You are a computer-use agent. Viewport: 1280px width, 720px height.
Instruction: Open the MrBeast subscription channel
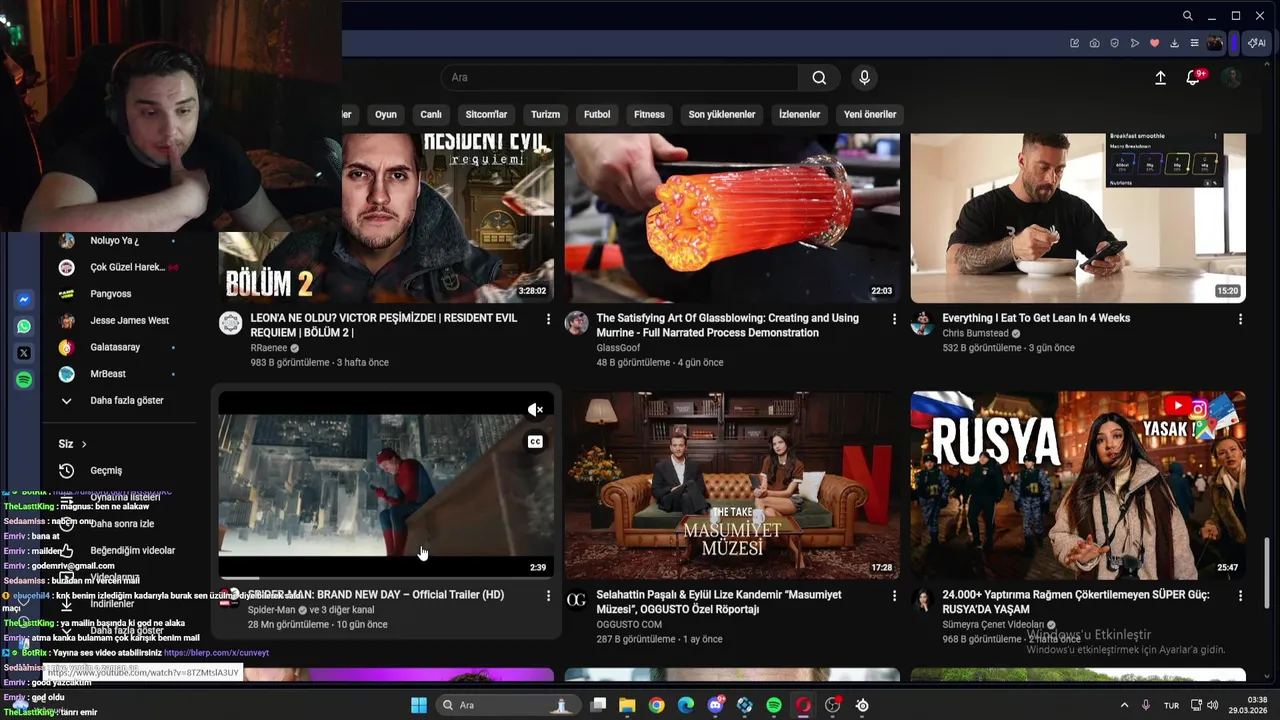pos(108,374)
